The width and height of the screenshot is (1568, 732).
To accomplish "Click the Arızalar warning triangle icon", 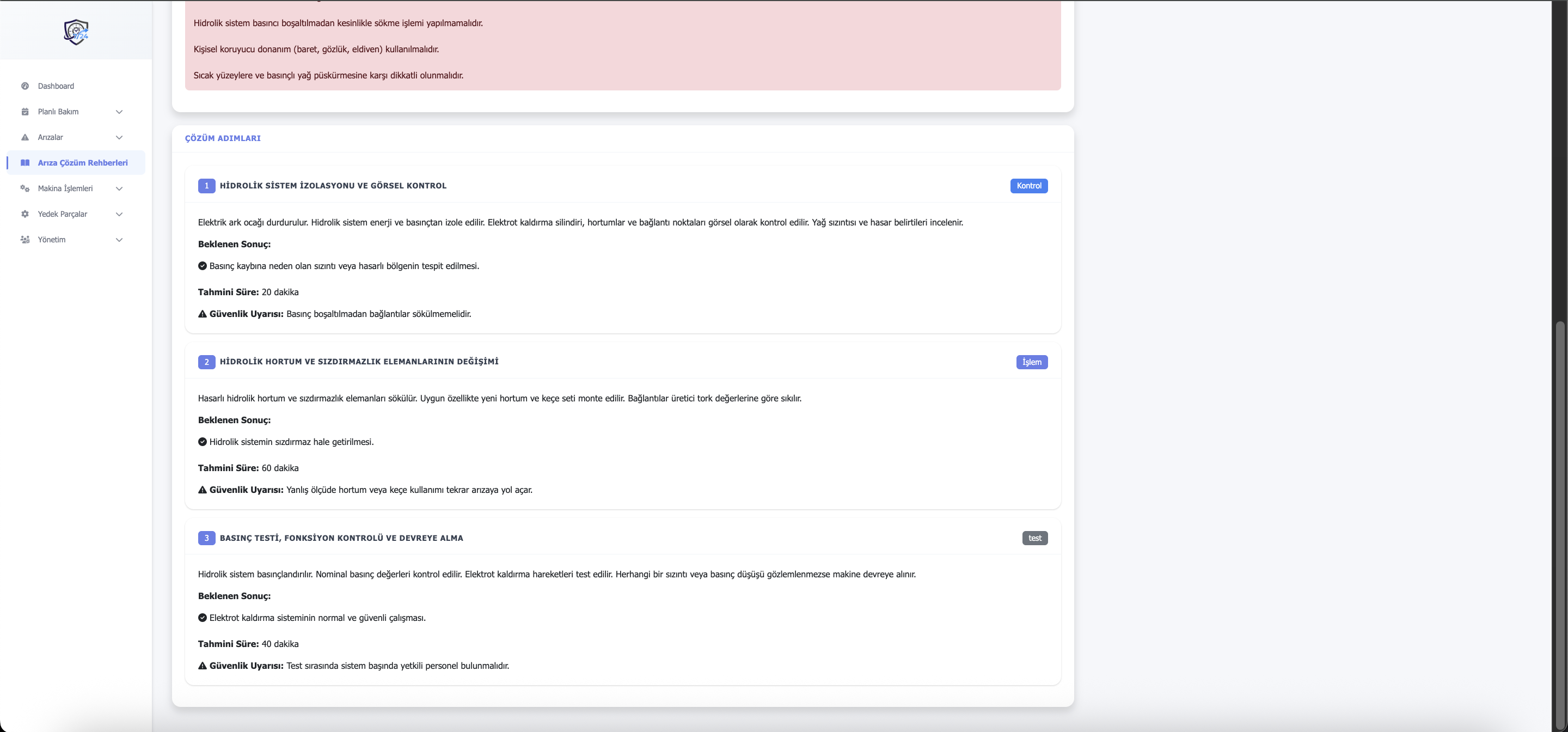I will click(25, 137).
